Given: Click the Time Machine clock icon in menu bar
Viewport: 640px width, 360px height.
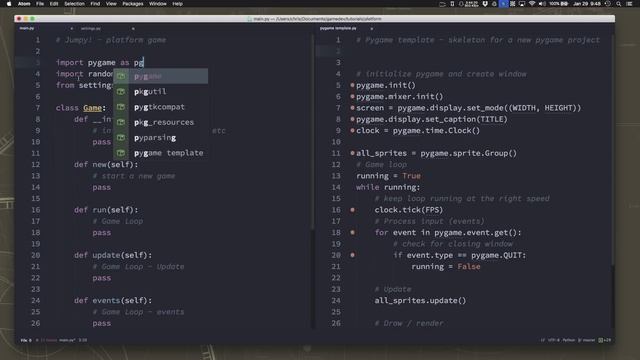Looking at the screenshot, I should click(608, 4).
